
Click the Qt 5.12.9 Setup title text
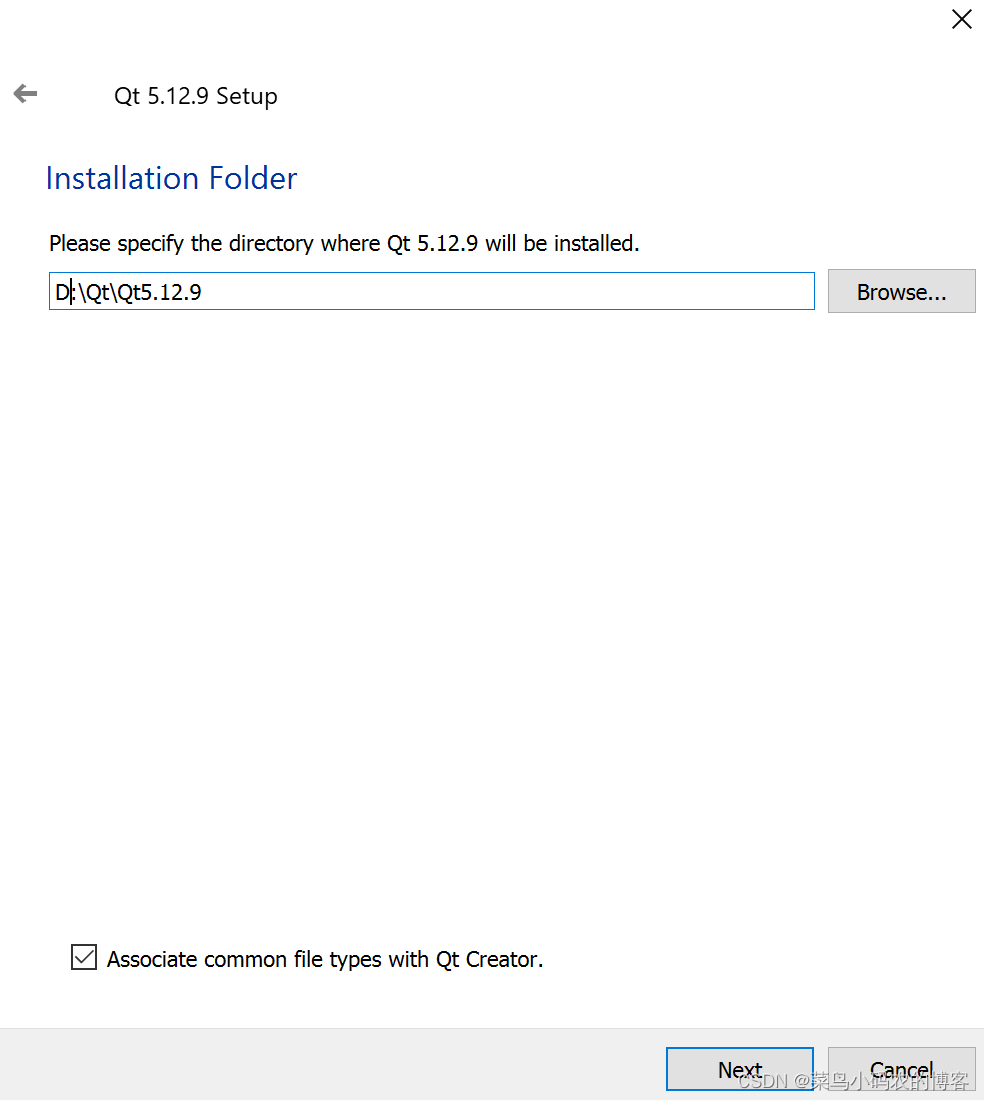(x=196, y=96)
